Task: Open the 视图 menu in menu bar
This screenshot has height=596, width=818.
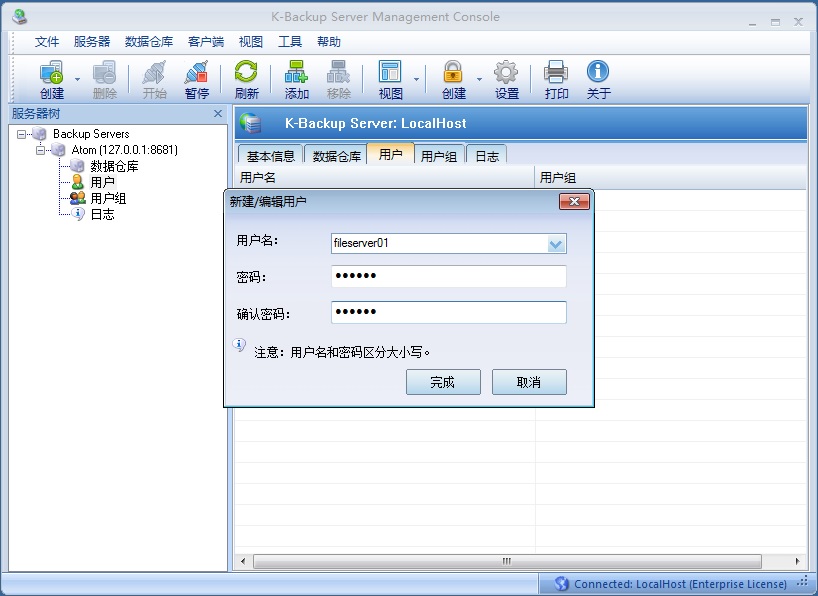Action: coord(250,42)
